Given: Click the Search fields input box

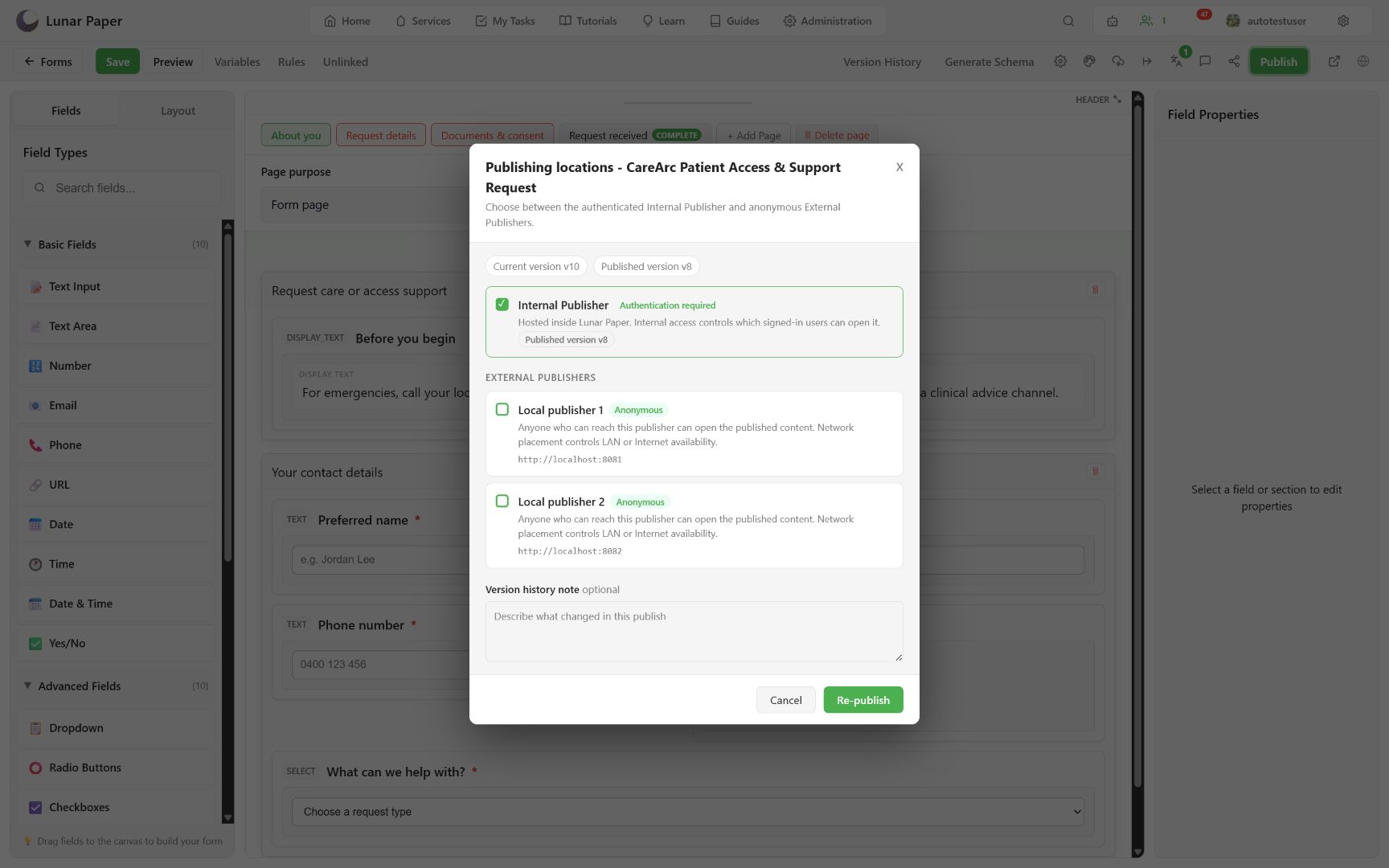Looking at the screenshot, I should 122,188.
